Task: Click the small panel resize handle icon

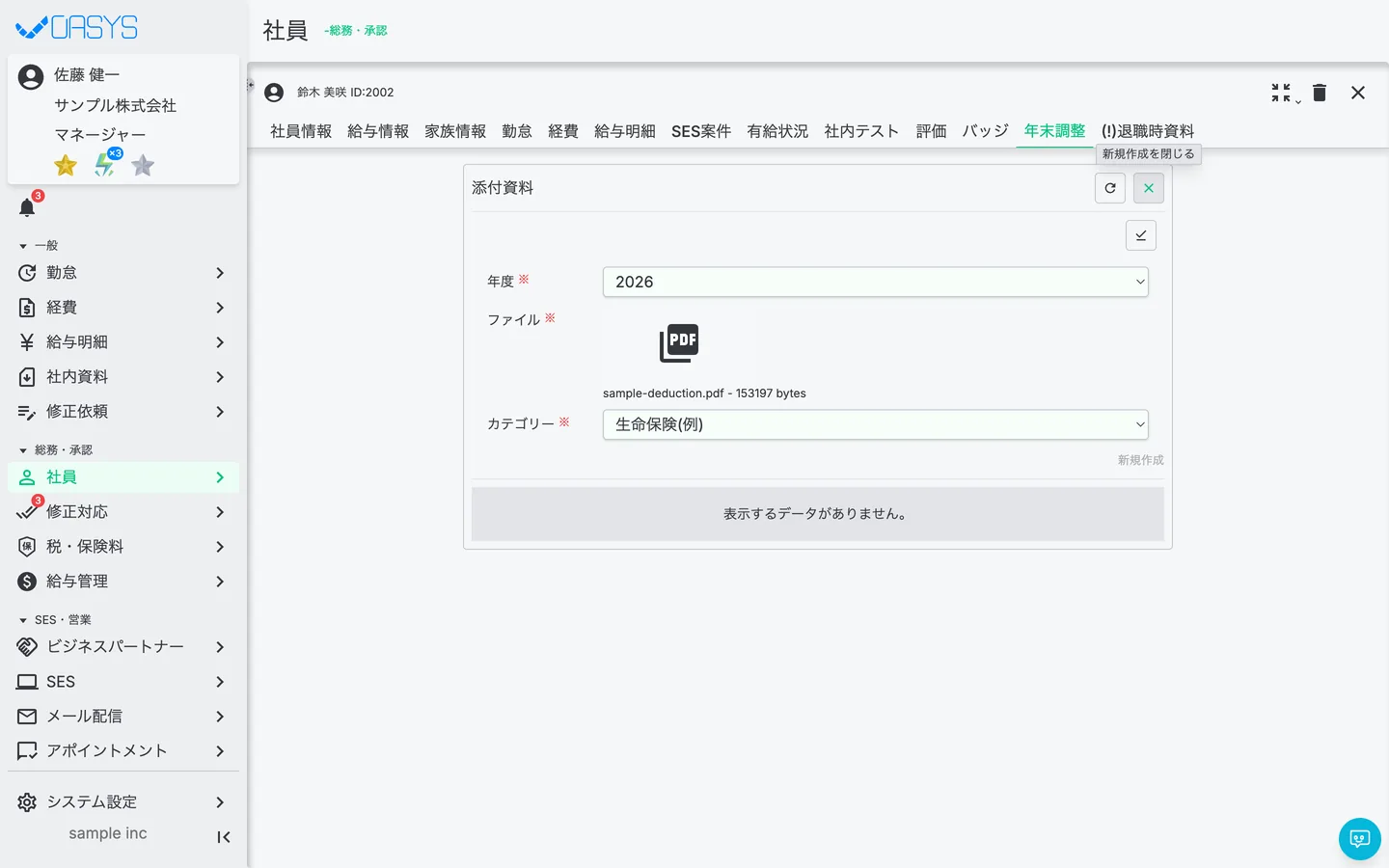Action: tap(250, 85)
